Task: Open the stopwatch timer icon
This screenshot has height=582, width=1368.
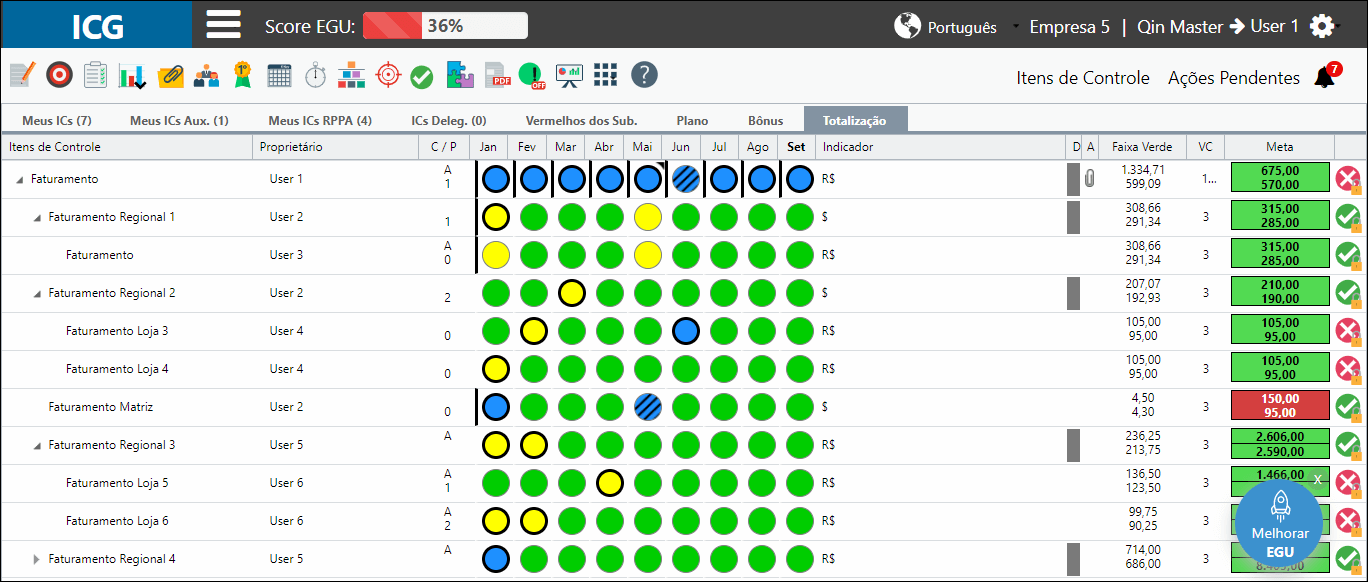Action: tap(315, 75)
